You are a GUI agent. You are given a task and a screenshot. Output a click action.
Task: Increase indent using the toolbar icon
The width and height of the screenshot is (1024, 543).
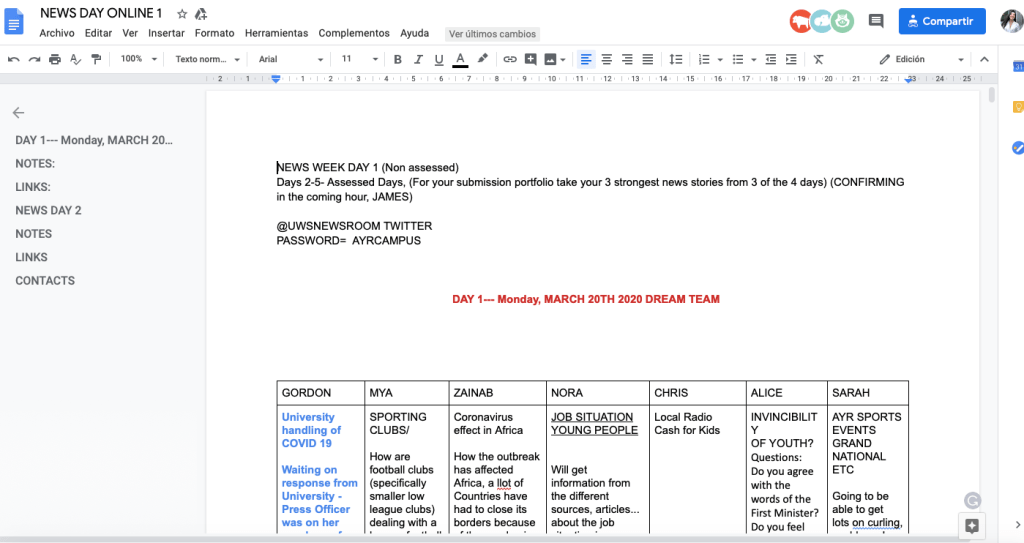(792, 59)
